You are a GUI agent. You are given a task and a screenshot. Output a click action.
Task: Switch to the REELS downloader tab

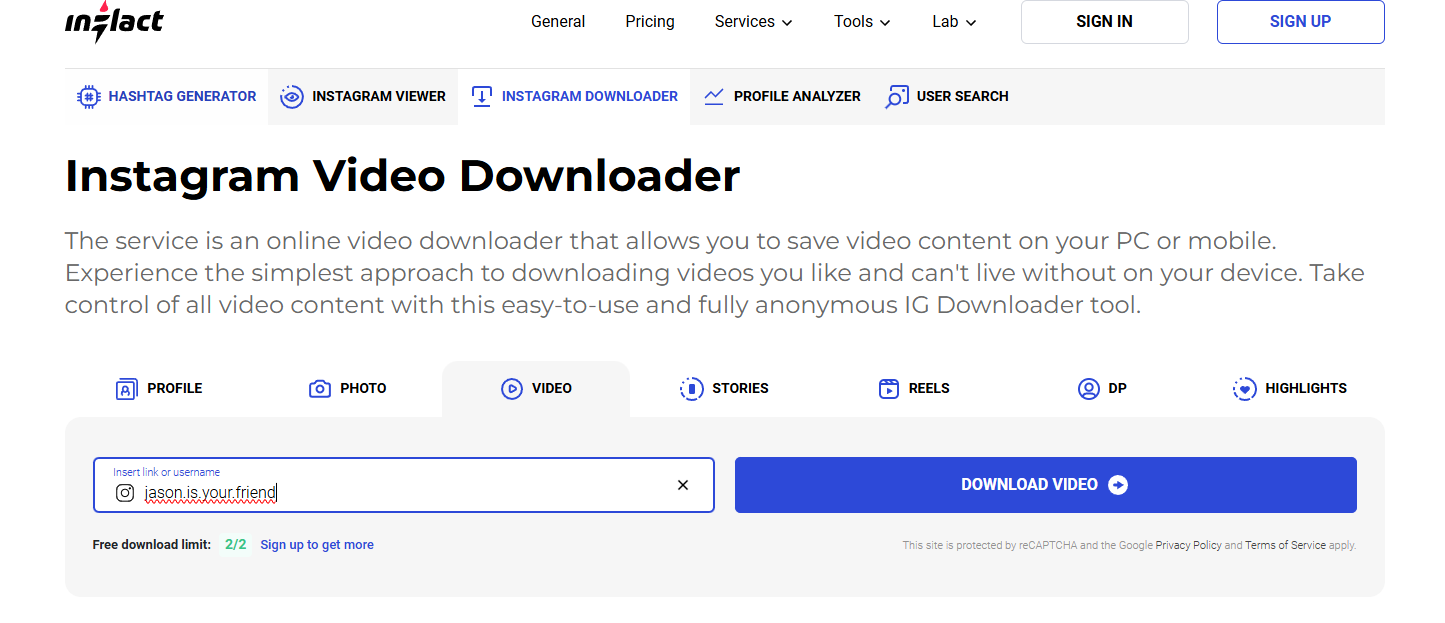913,389
